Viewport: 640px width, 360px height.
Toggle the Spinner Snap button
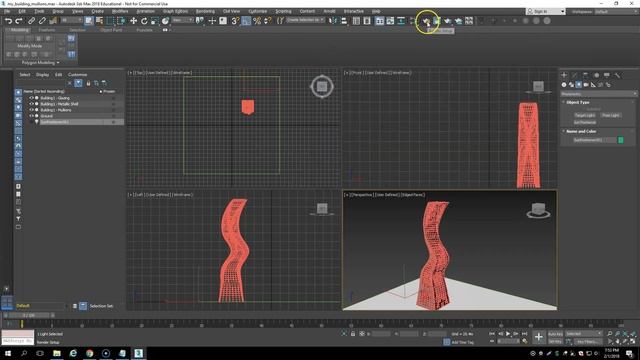click(267, 21)
